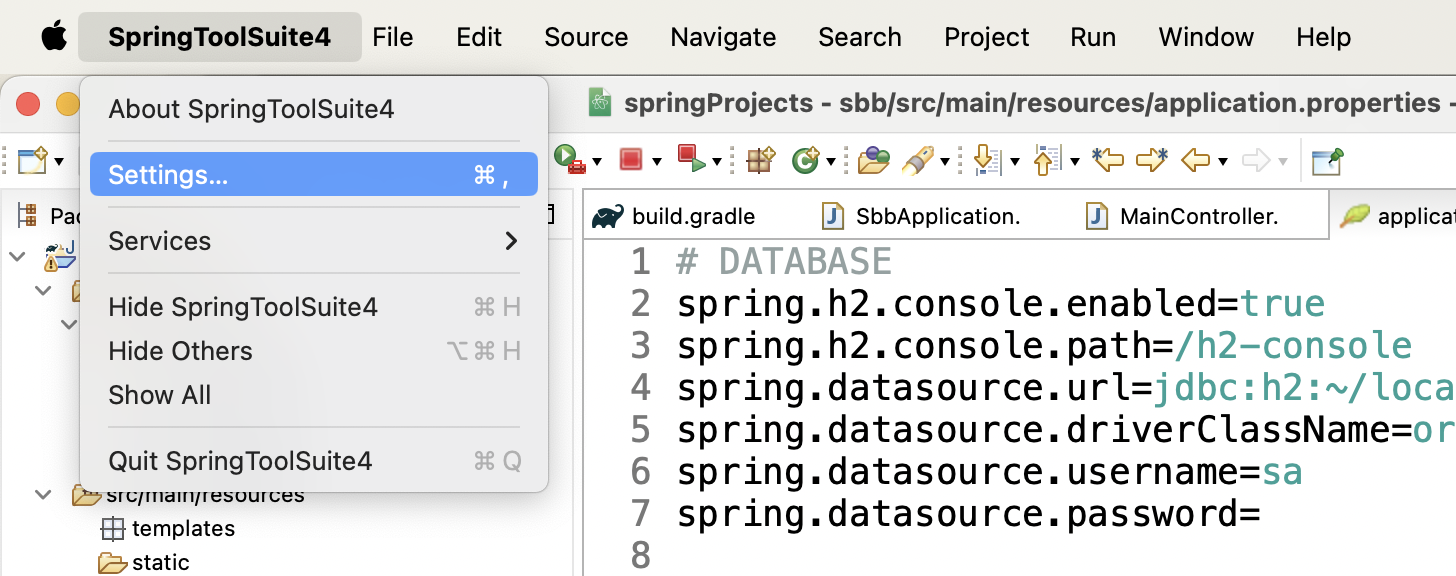The width and height of the screenshot is (1456, 576).
Task: Open the Run menu
Action: 1093,37
